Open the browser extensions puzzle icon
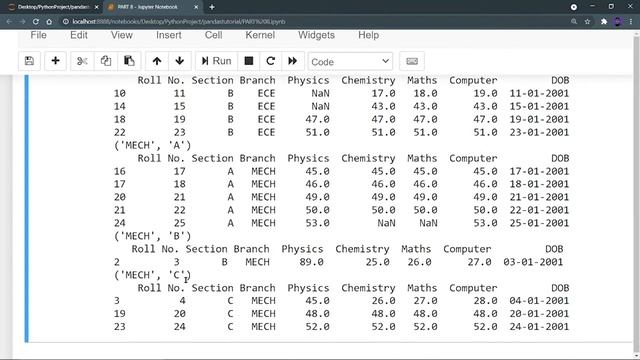Image resolution: width=640 pixels, height=360 pixels. click(604, 22)
